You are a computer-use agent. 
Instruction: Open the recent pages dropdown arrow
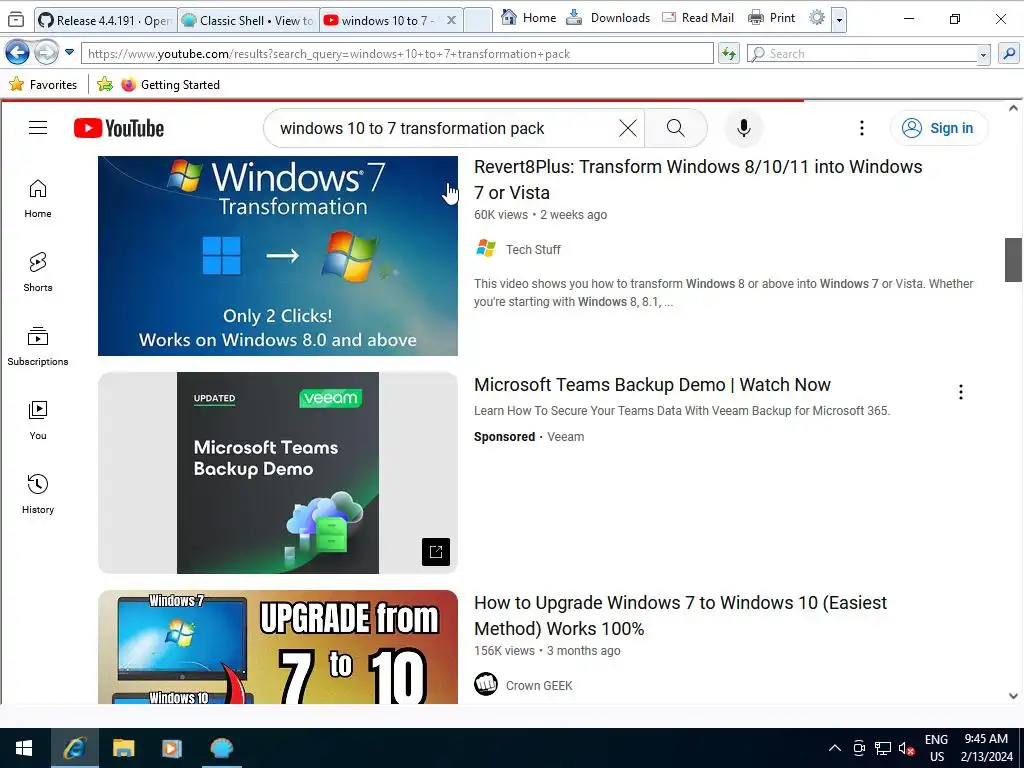click(69, 52)
